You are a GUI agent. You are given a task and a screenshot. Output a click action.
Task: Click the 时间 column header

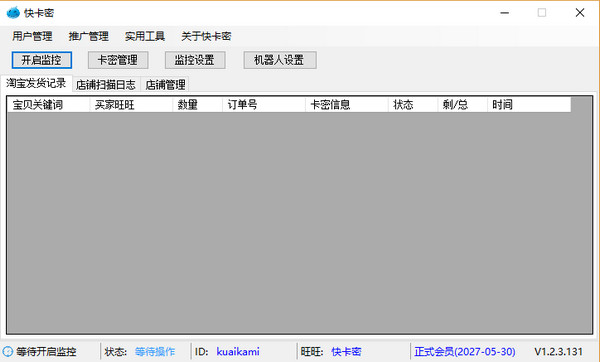(530, 104)
